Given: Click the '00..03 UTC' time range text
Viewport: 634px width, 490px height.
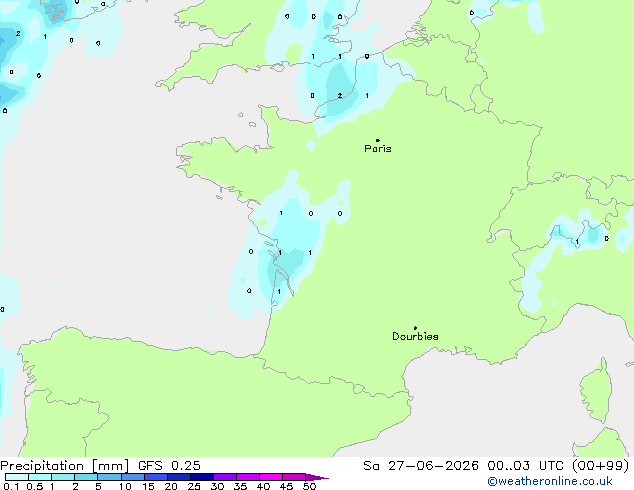Looking at the screenshot, I should click(x=525, y=466).
